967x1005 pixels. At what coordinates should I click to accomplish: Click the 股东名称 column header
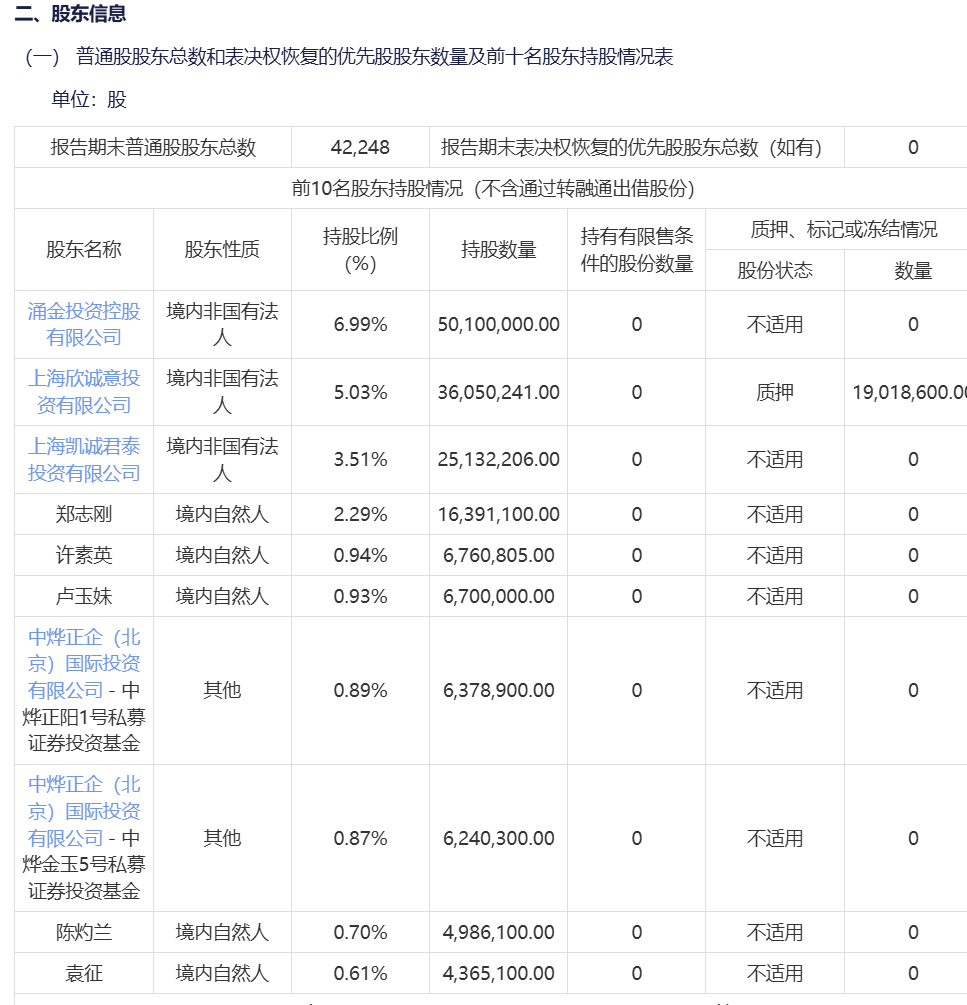point(84,250)
